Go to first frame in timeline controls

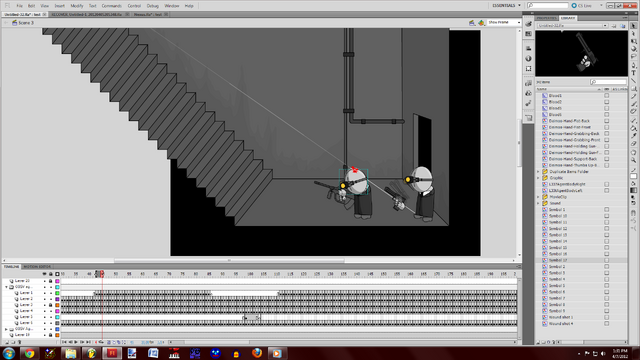(64, 342)
